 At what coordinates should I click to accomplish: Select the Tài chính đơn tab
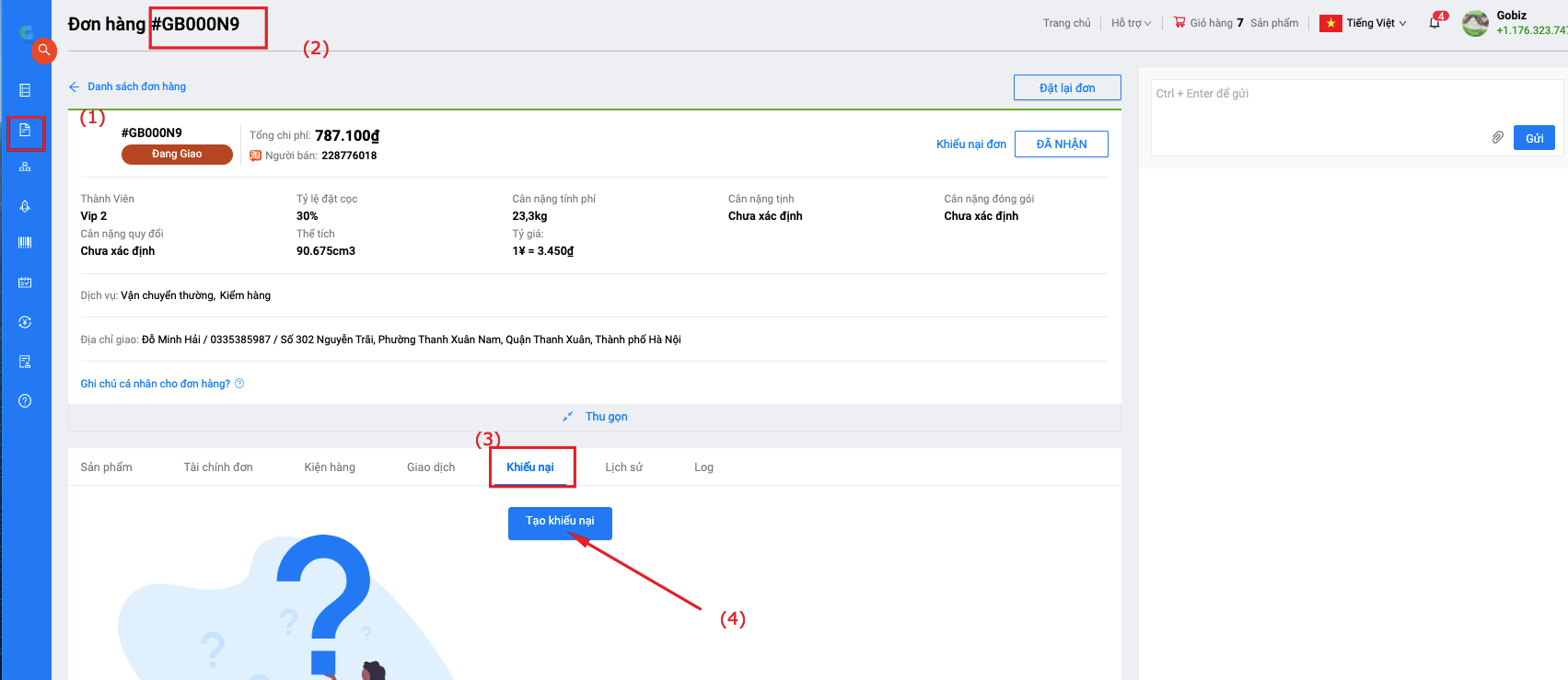(x=218, y=467)
